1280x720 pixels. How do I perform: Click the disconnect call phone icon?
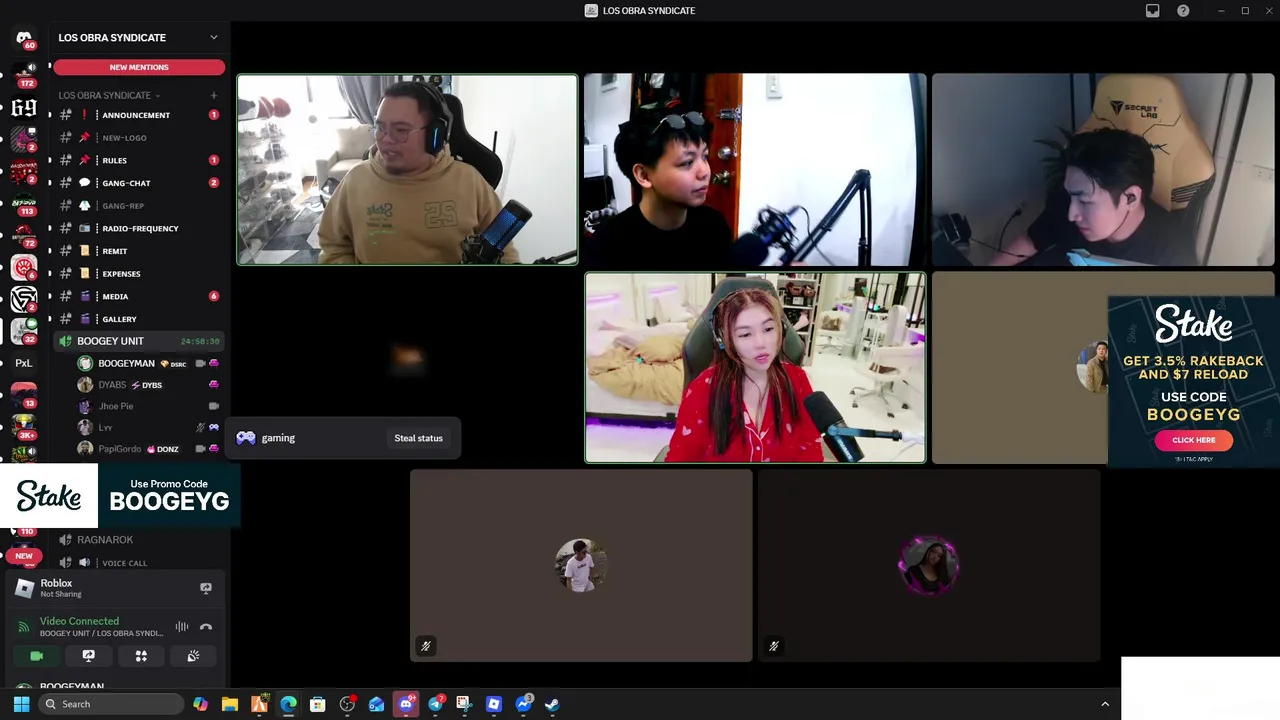[206, 627]
